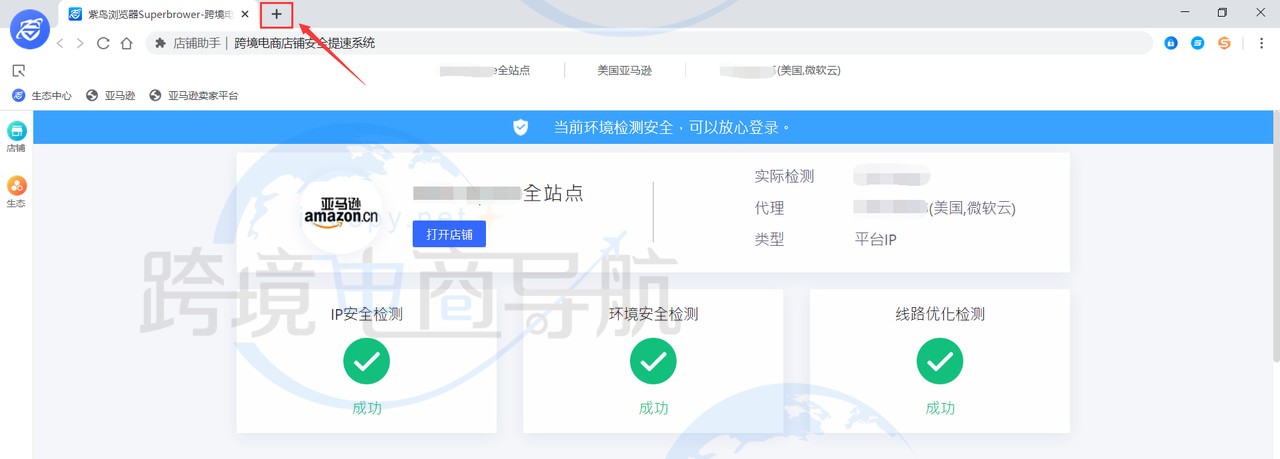Open the blue note extension icon

point(1197,43)
